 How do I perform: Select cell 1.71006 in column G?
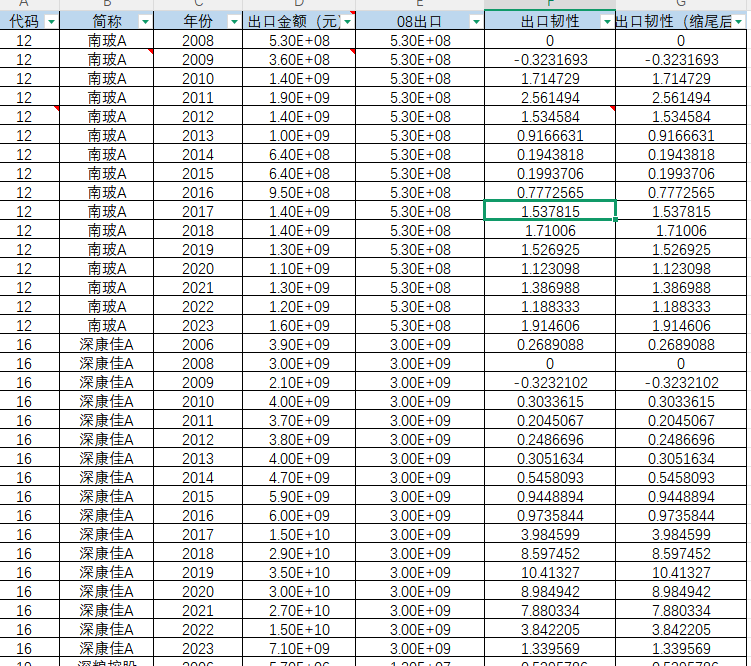[681, 230]
